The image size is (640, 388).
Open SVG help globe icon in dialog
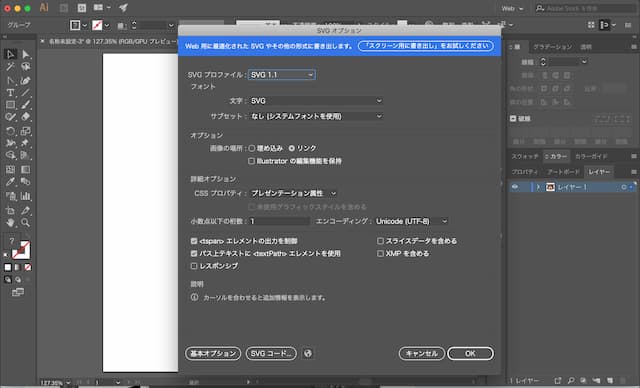tap(308, 353)
